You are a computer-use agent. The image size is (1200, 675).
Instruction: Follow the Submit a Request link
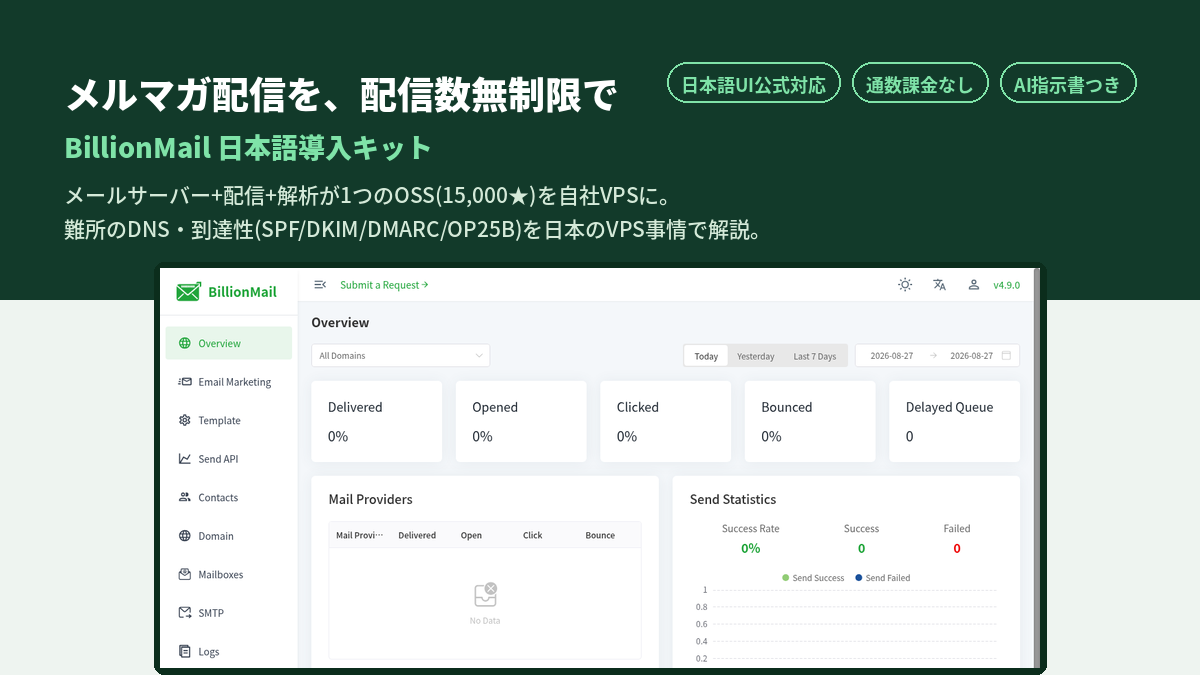(384, 285)
